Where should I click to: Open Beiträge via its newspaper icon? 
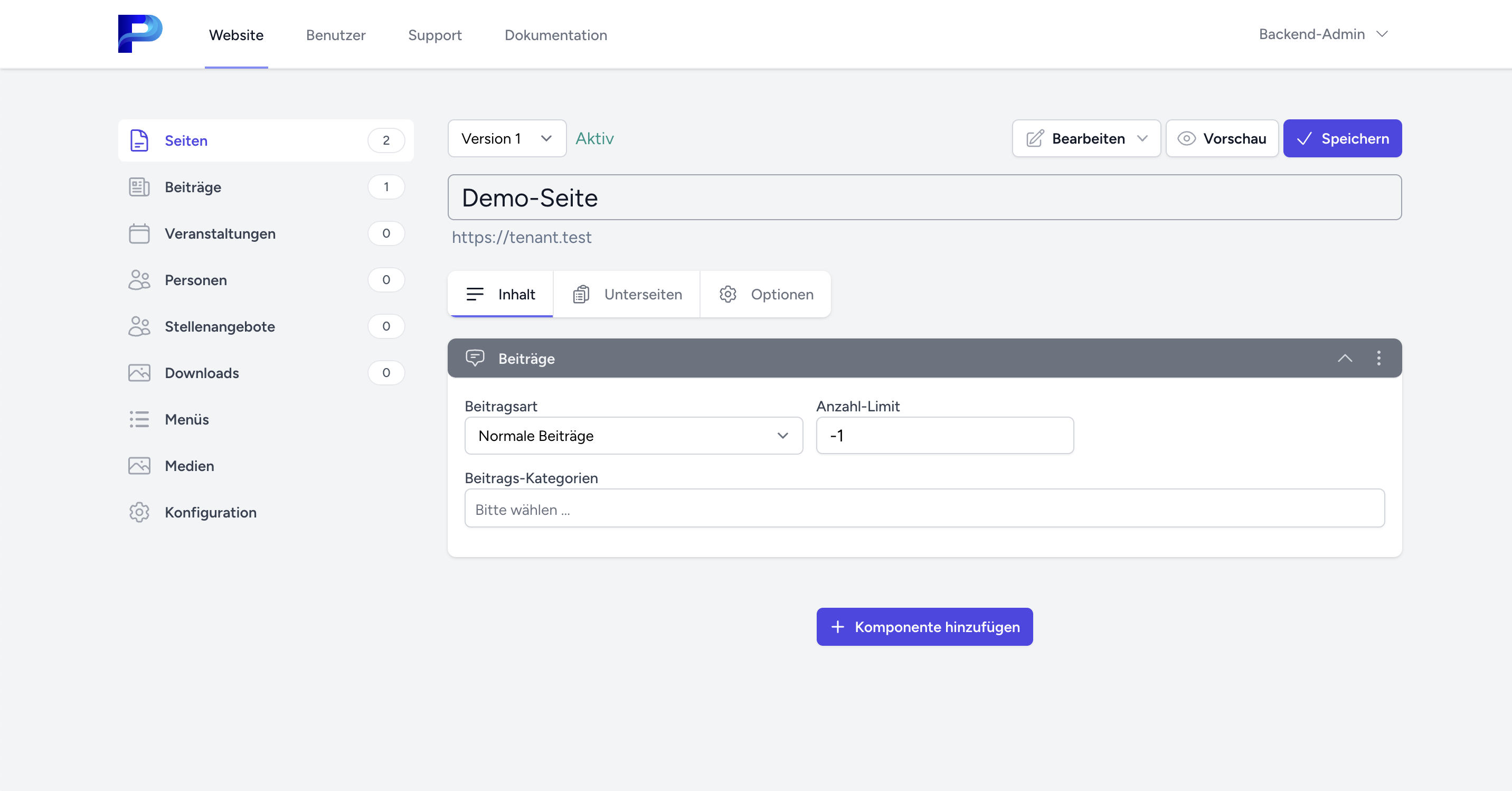[x=139, y=187]
